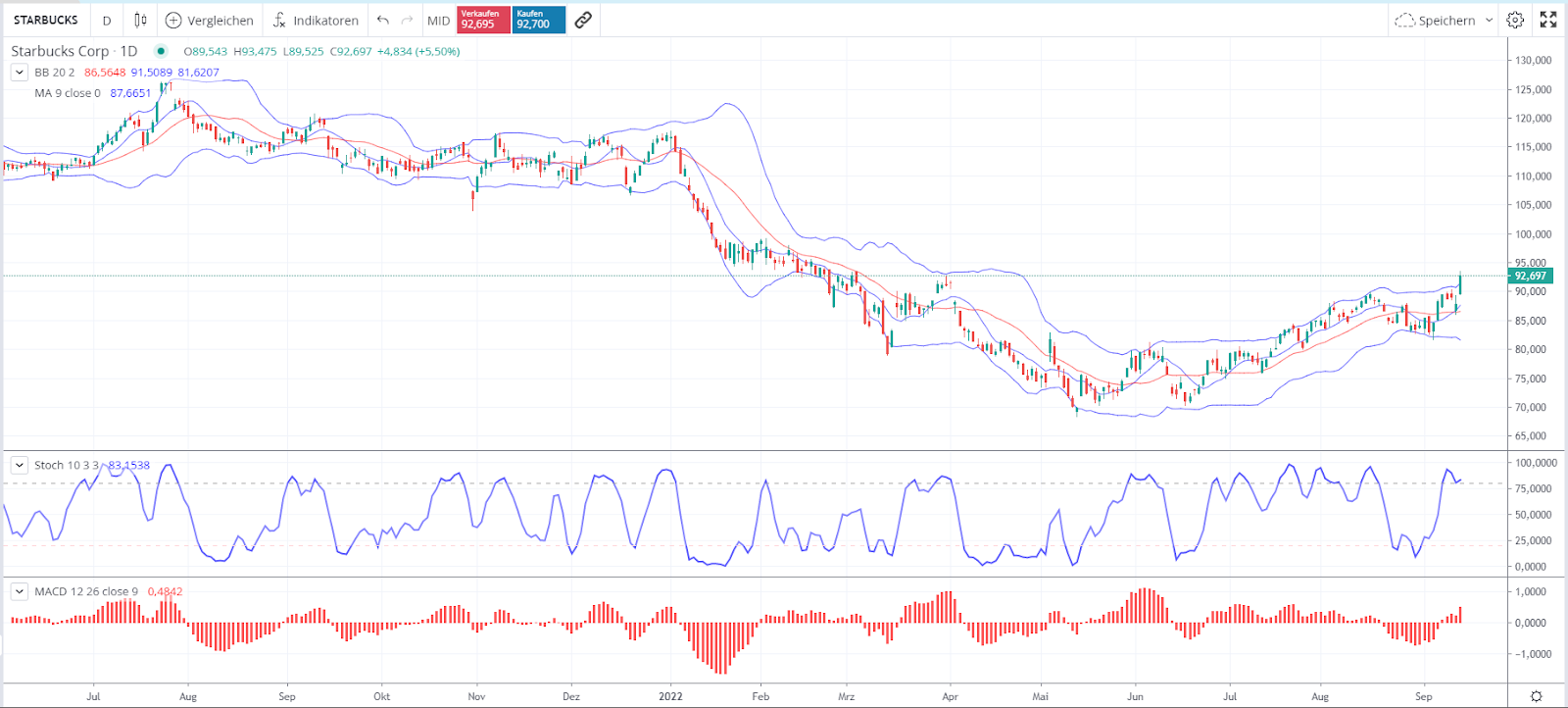Open the Indikatoren list

(316, 20)
